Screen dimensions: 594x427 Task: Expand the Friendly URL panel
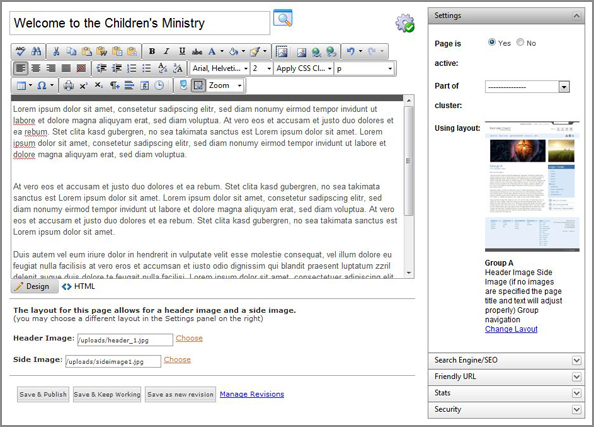[506, 377]
